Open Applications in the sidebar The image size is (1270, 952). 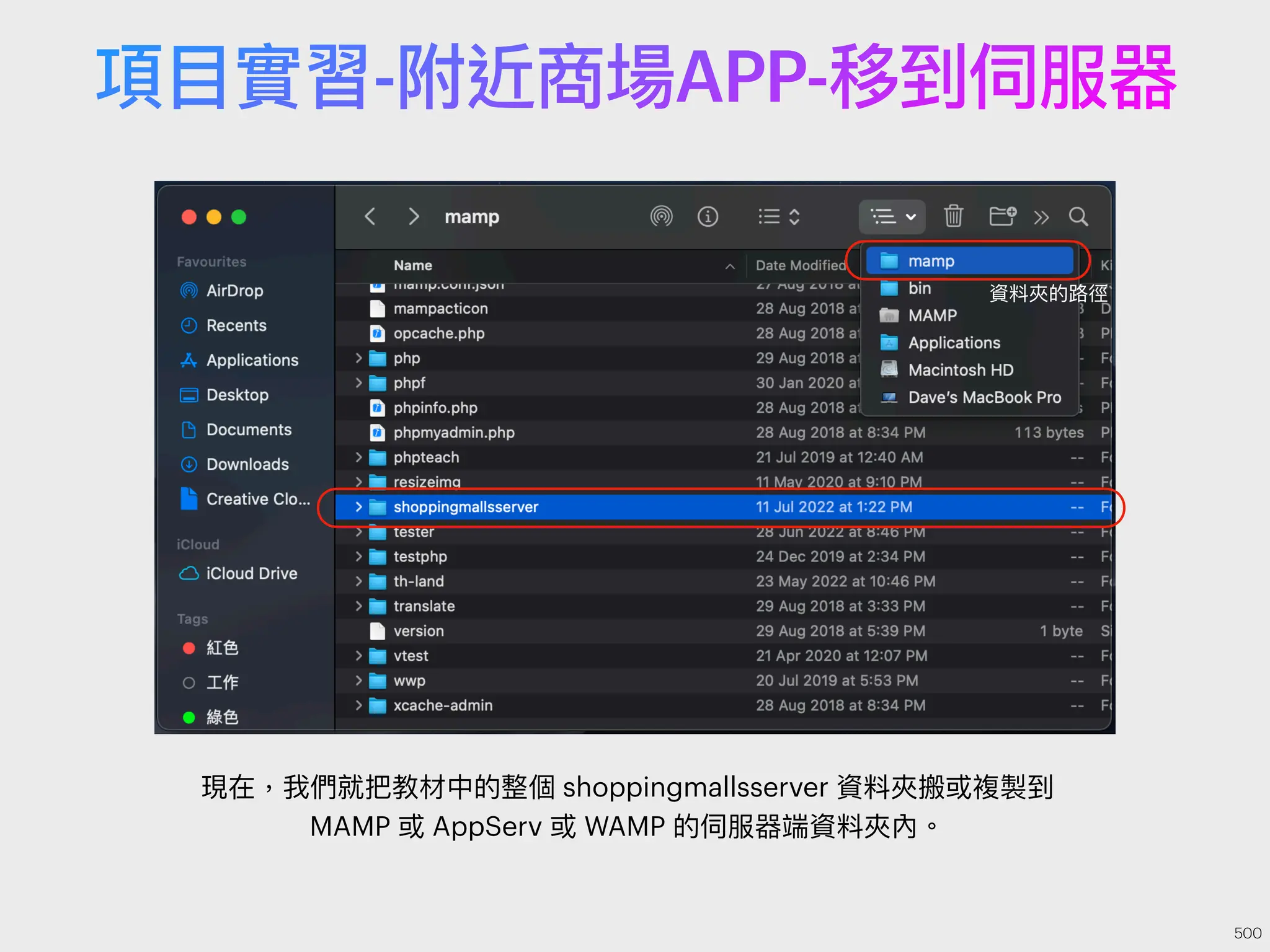pyautogui.click(x=239, y=359)
